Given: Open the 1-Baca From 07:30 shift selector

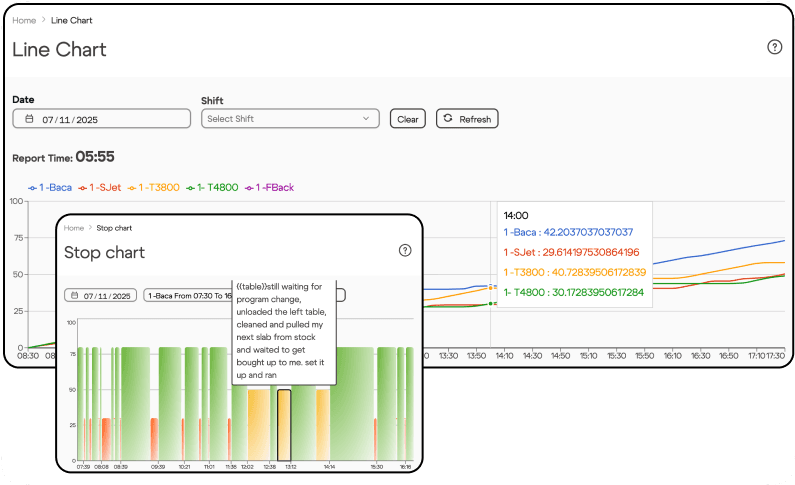Looking at the screenshot, I should [x=188, y=296].
